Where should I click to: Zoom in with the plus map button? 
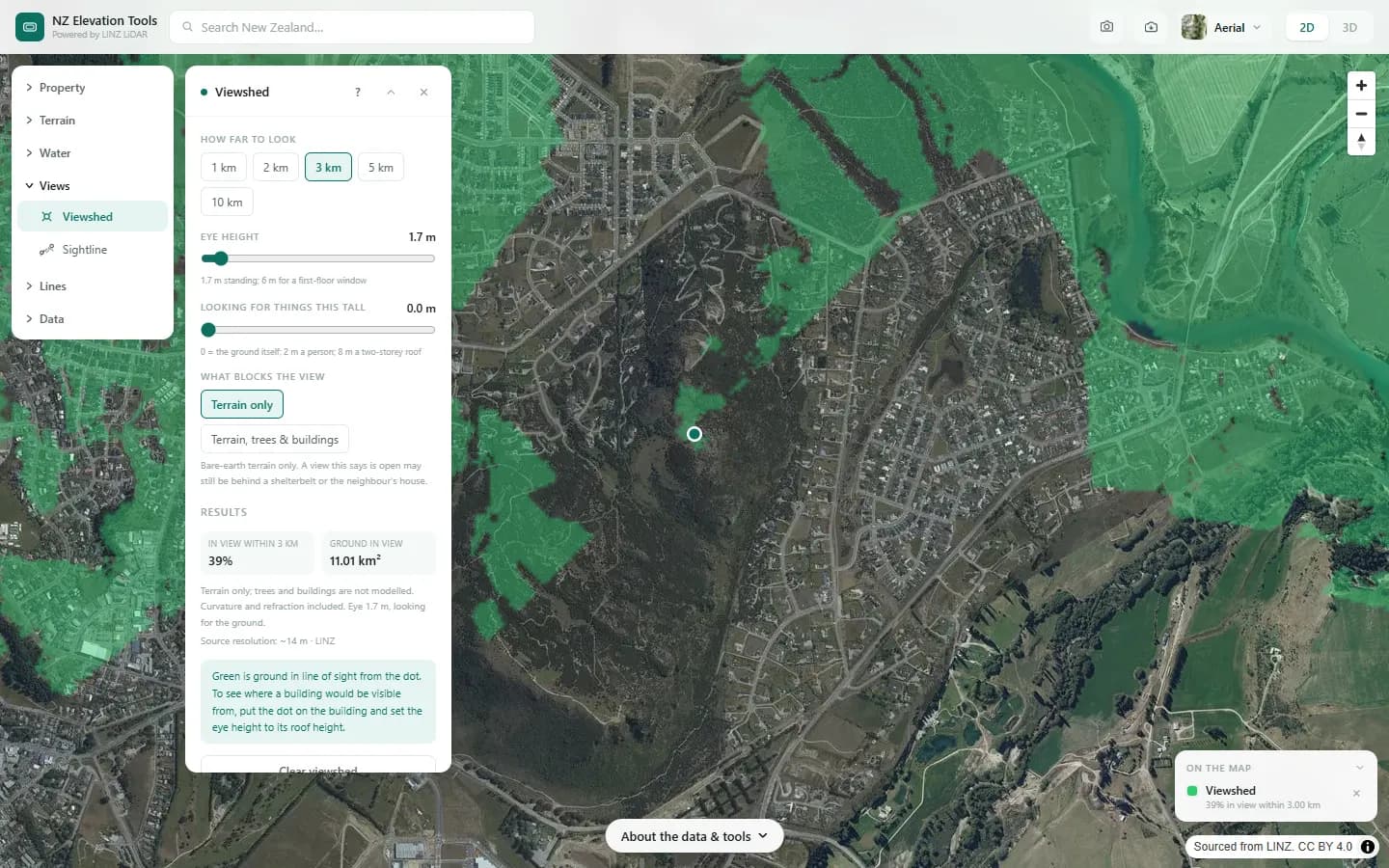(1361, 85)
